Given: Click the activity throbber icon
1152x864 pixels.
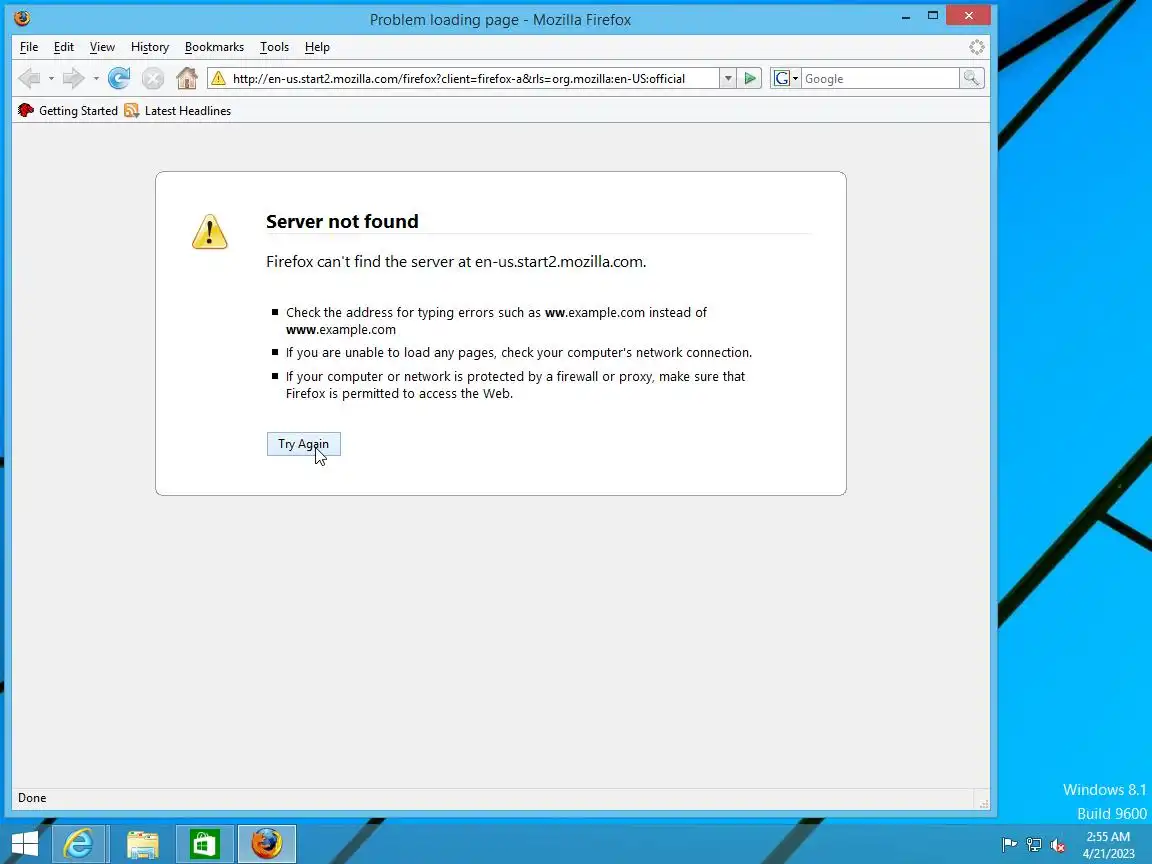Looking at the screenshot, I should pos(976,47).
